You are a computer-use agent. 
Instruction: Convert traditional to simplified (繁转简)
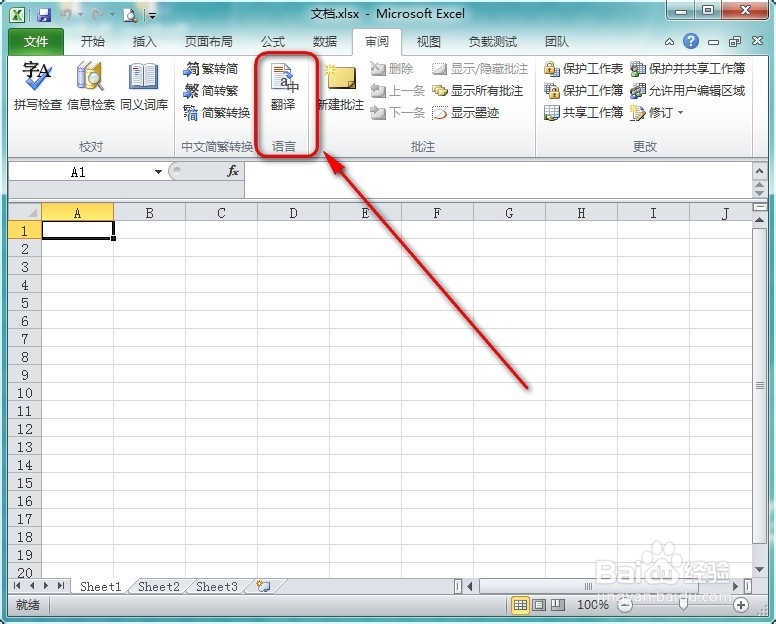pos(211,69)
